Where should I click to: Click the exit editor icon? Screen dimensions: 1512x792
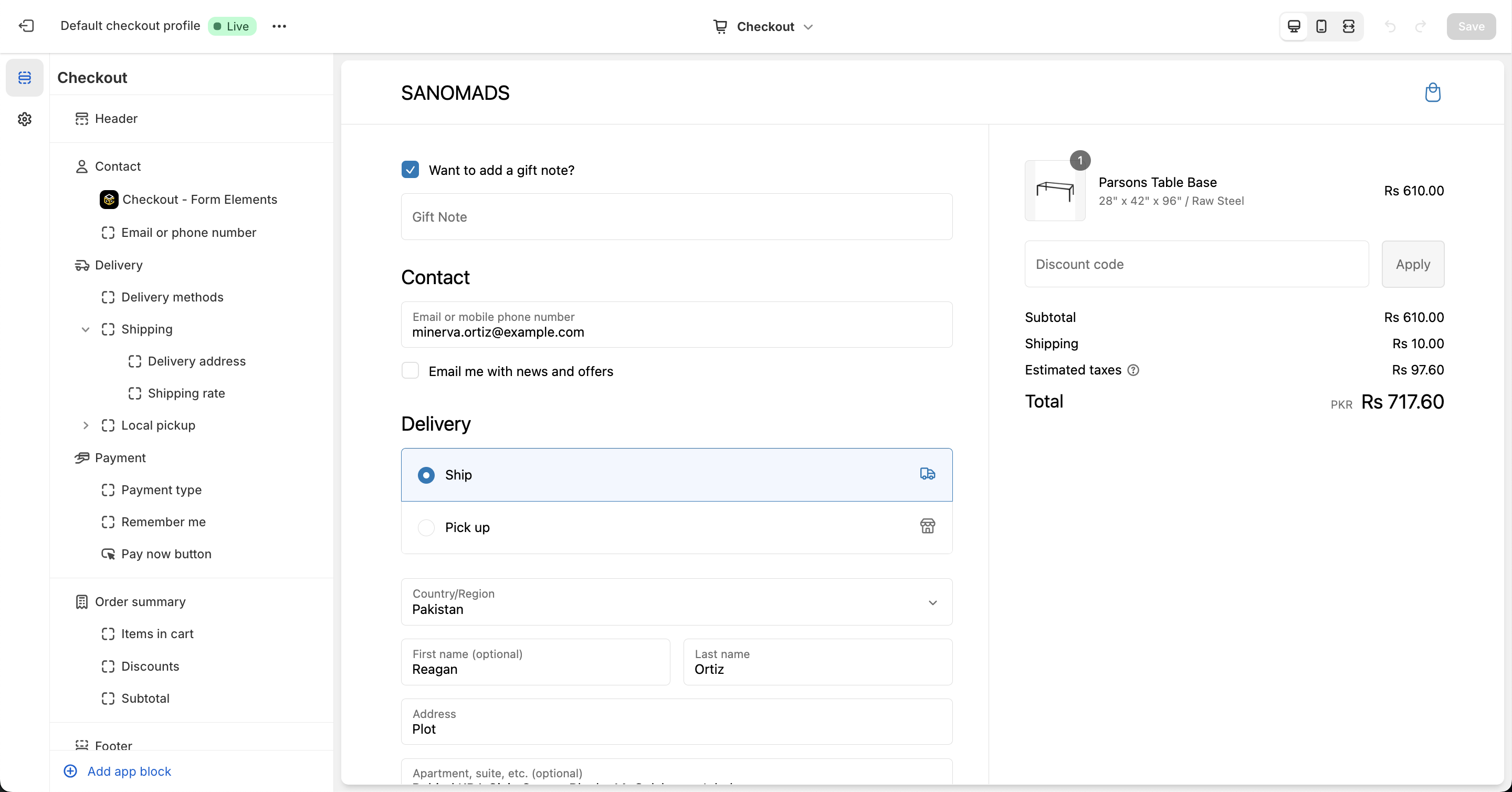coord(26,26)
